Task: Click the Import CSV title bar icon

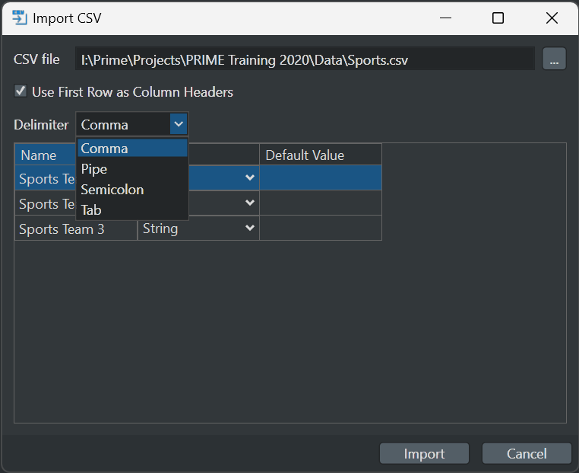Action: 19,18
